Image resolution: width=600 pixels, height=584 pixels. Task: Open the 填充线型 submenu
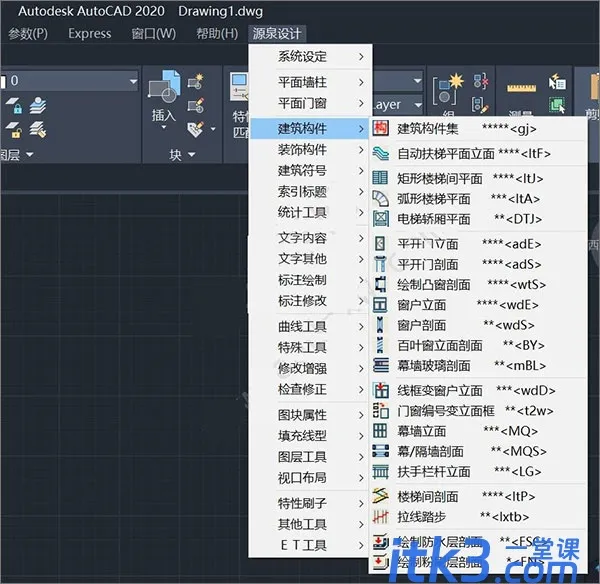(x=310, y=436)
